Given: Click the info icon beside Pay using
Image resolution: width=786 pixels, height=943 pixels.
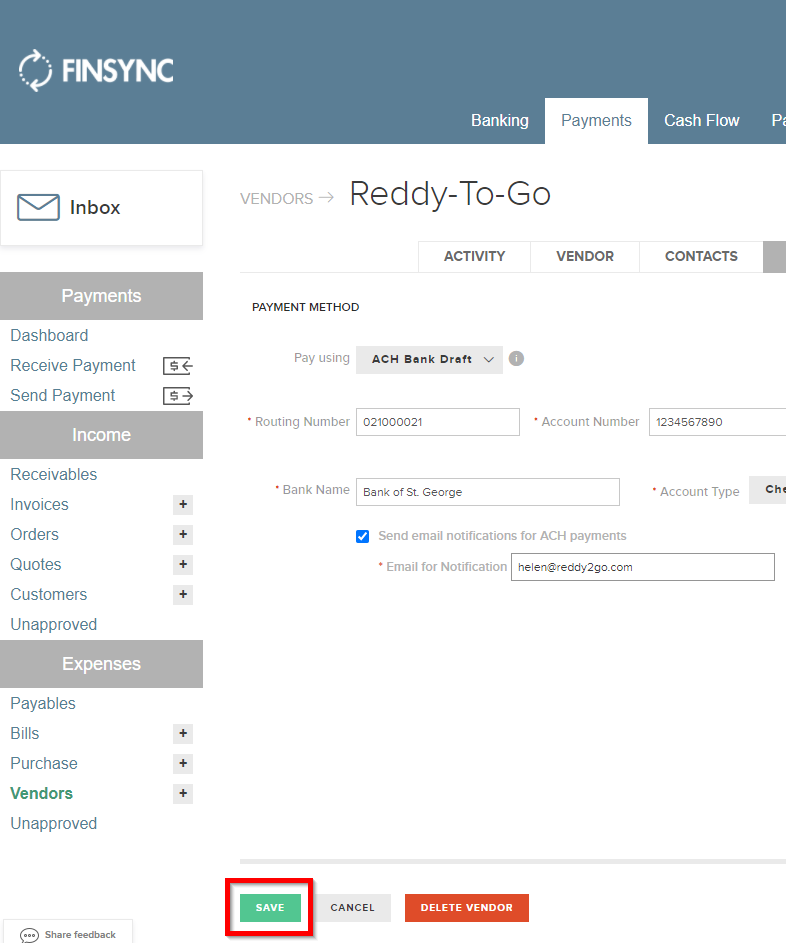Looking at the screenshot, I should [516, 359].
